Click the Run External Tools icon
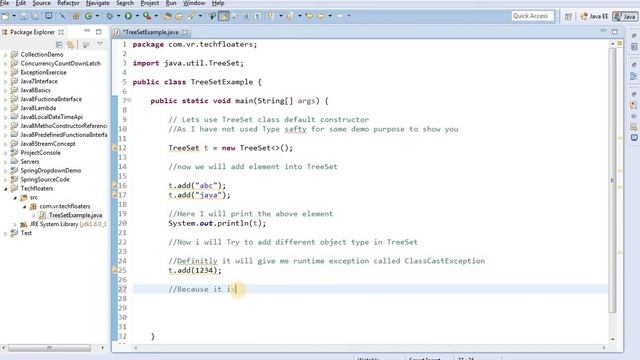The image size is (640, 360). pos(147,16)
